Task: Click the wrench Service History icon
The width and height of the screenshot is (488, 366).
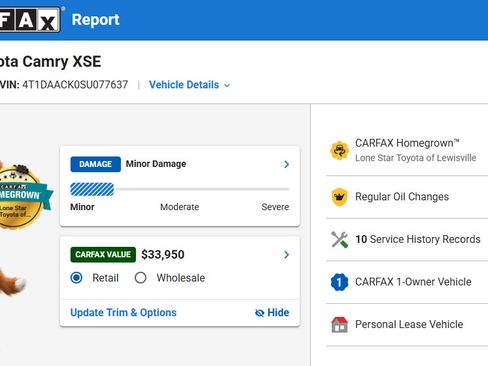Action: (x=339, y=239)
